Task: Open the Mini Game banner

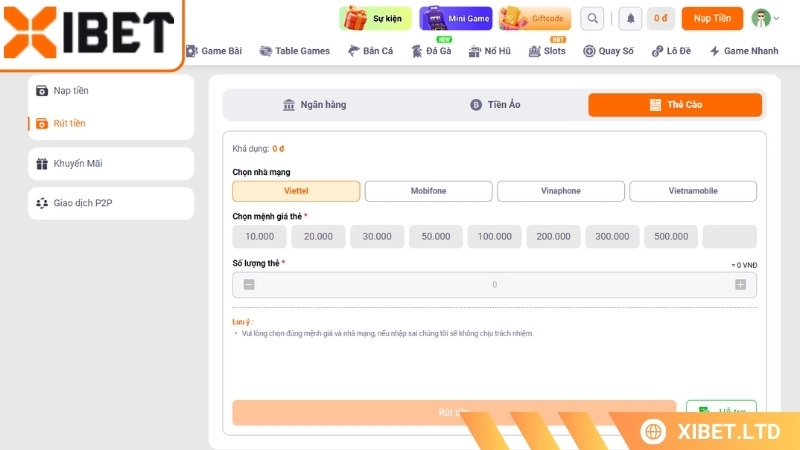Action: (x=456, y=18)
